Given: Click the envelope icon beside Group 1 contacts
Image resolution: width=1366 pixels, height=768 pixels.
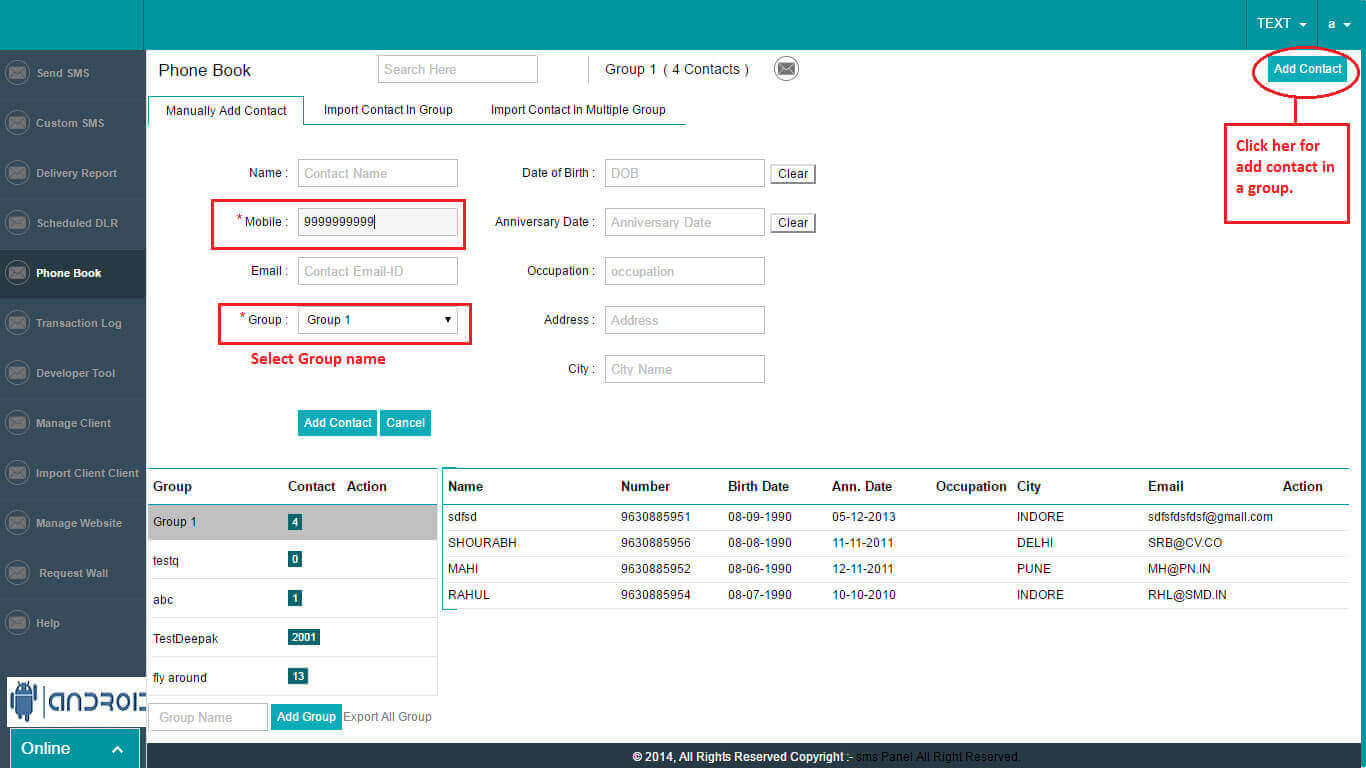Looking at the screenshot, I should point(787,69).
